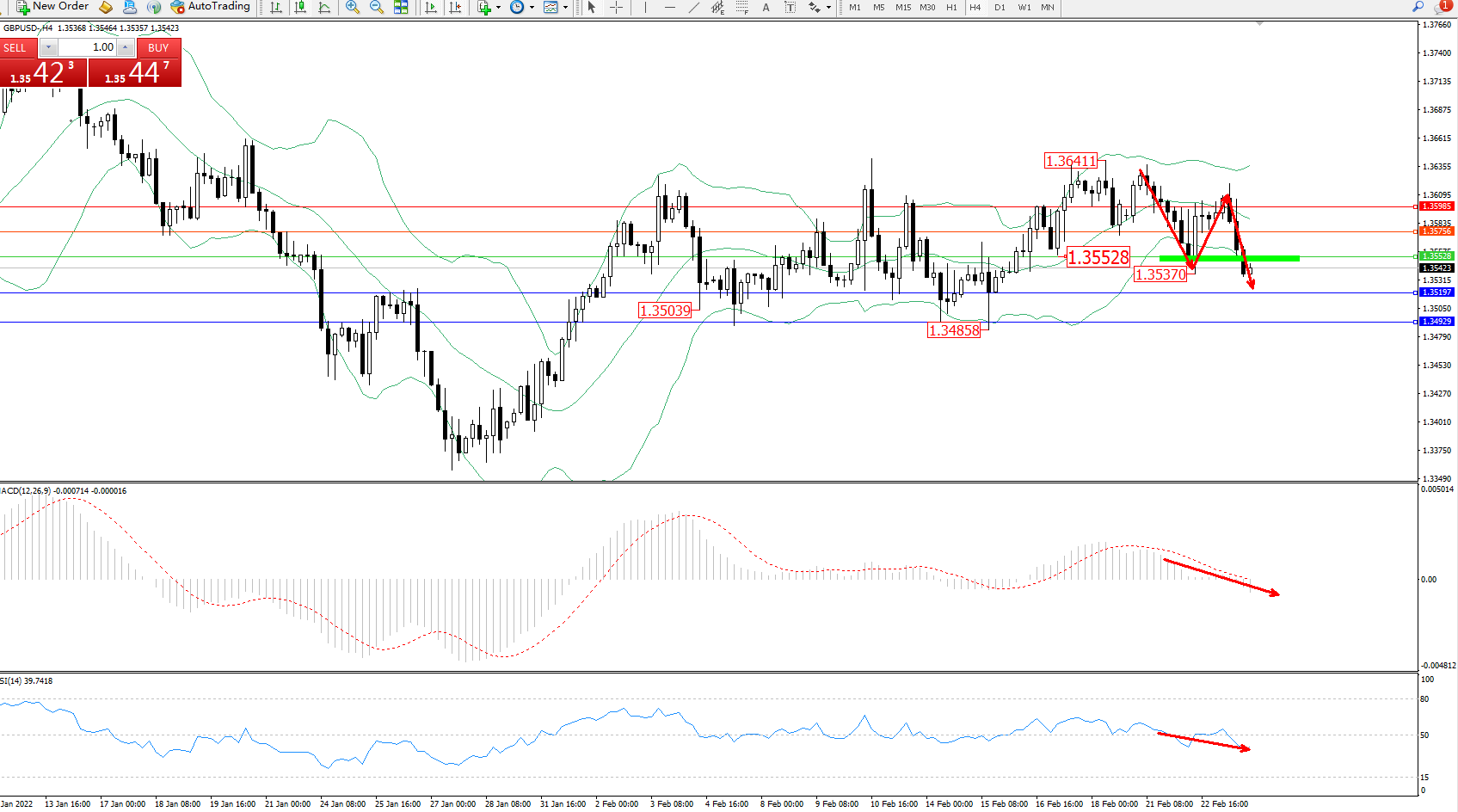
Task: Switch to the H1 timeframe
Action: [x=951, y=7]
